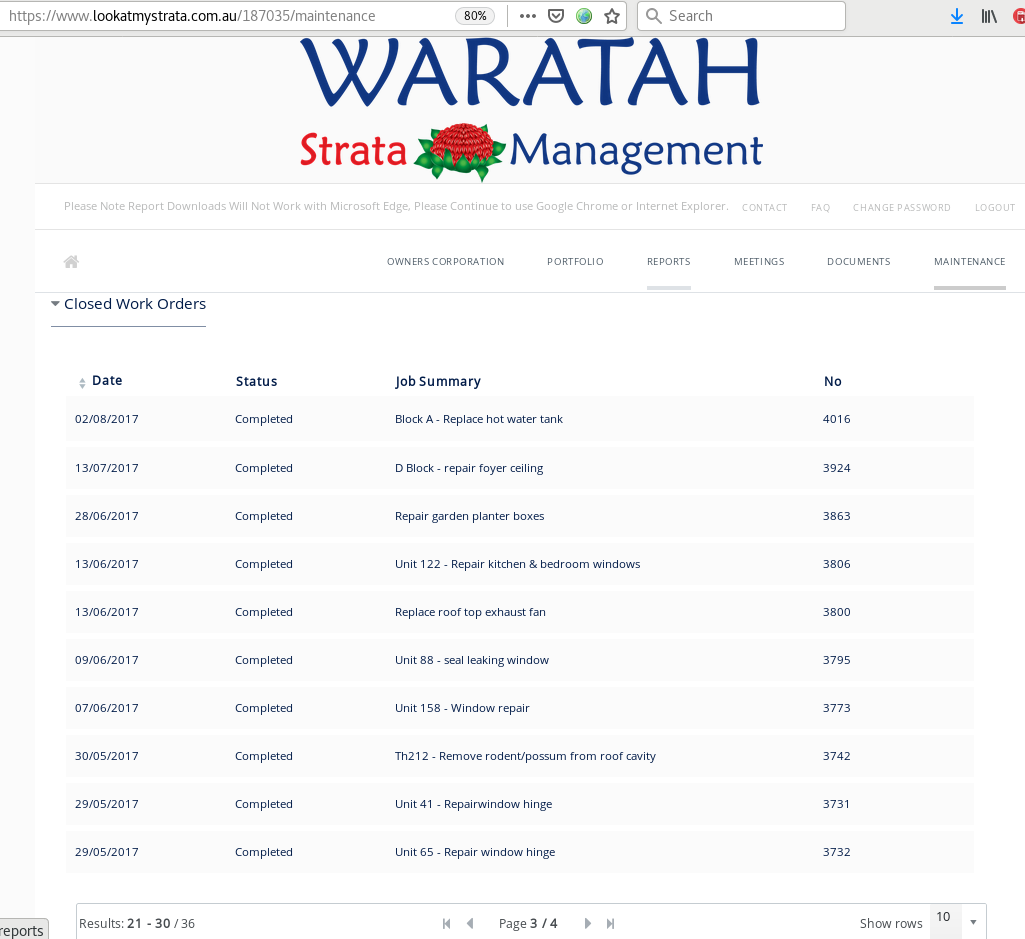Focus the browser Search field

[741, 16]
